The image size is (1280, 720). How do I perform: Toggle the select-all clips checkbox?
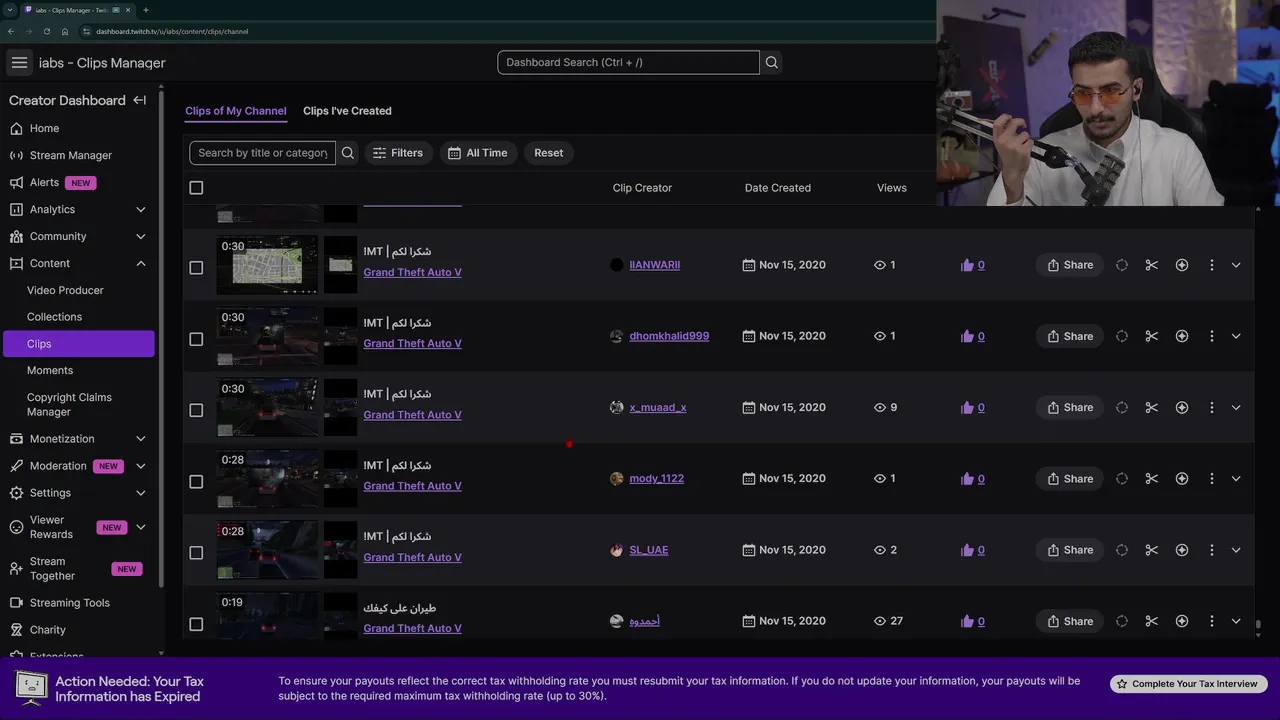[x=196, y=188]
